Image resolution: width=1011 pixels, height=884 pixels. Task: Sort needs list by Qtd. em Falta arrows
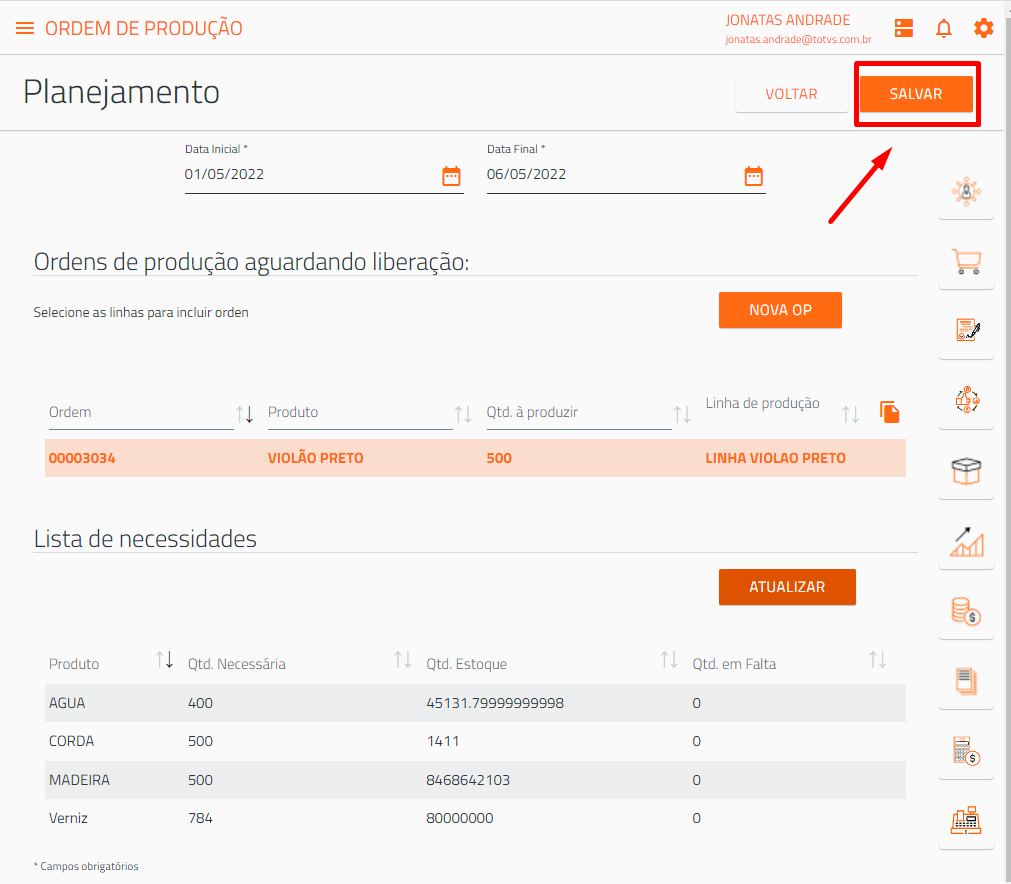[x=878, y=660]
